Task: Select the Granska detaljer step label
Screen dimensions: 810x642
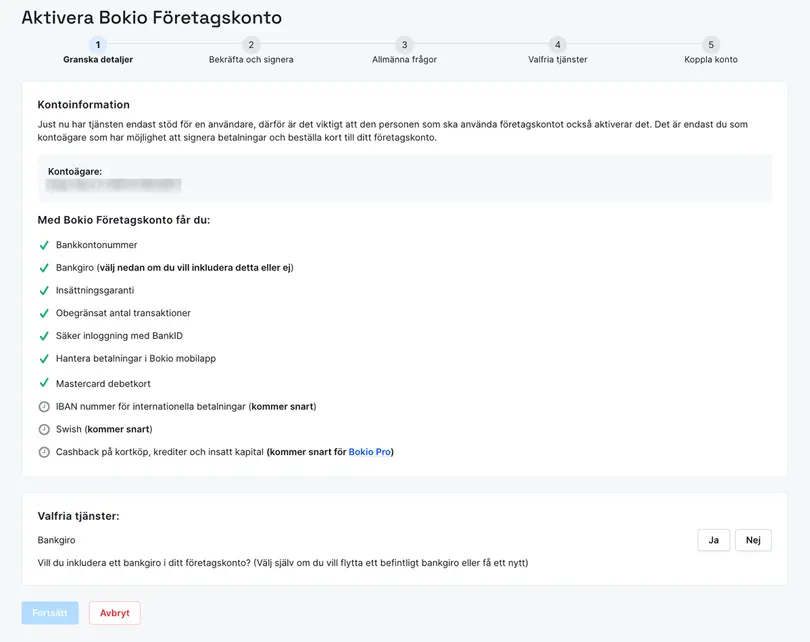Action: [x=98, y=59]
